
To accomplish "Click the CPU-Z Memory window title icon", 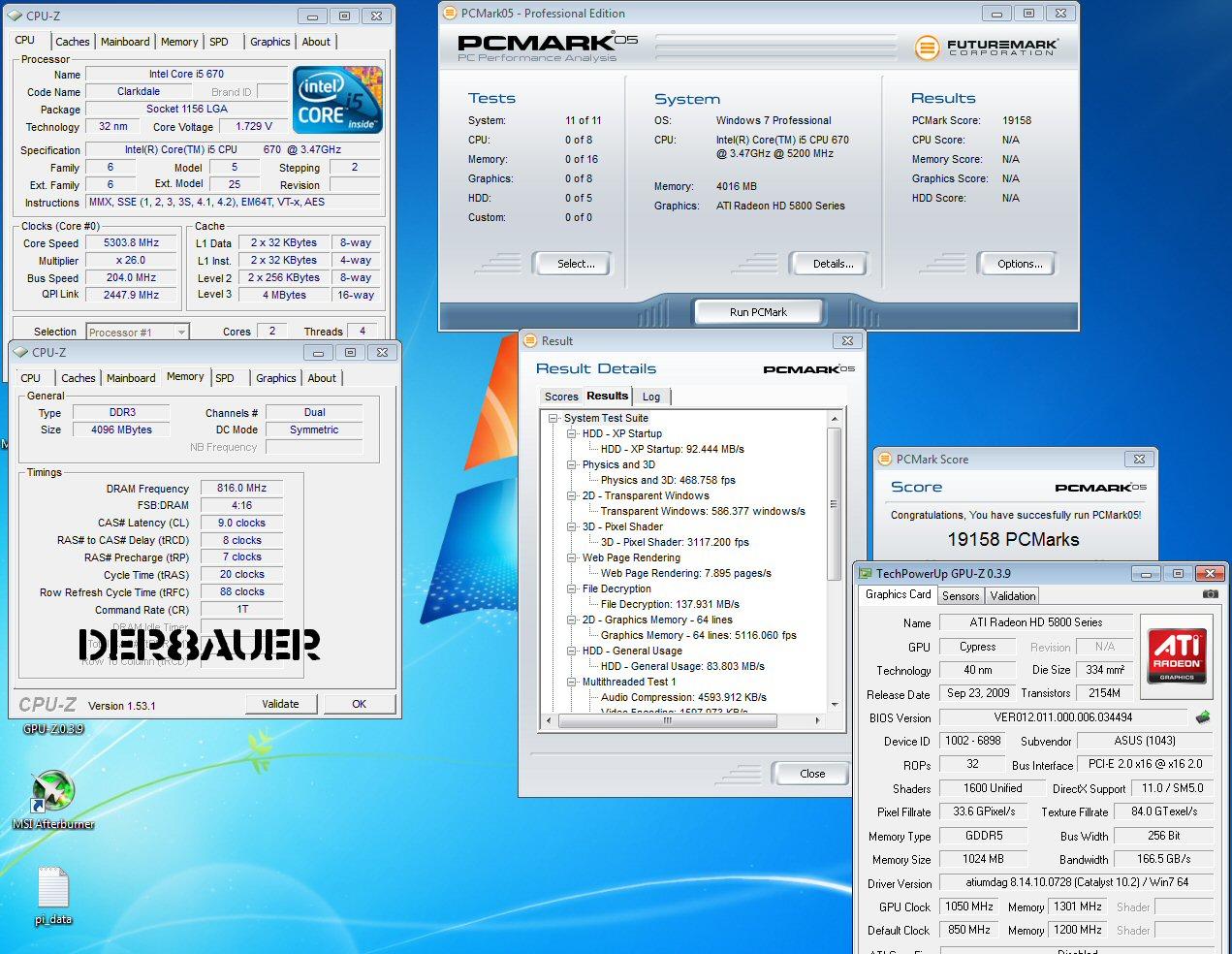I will pos(21,352).
